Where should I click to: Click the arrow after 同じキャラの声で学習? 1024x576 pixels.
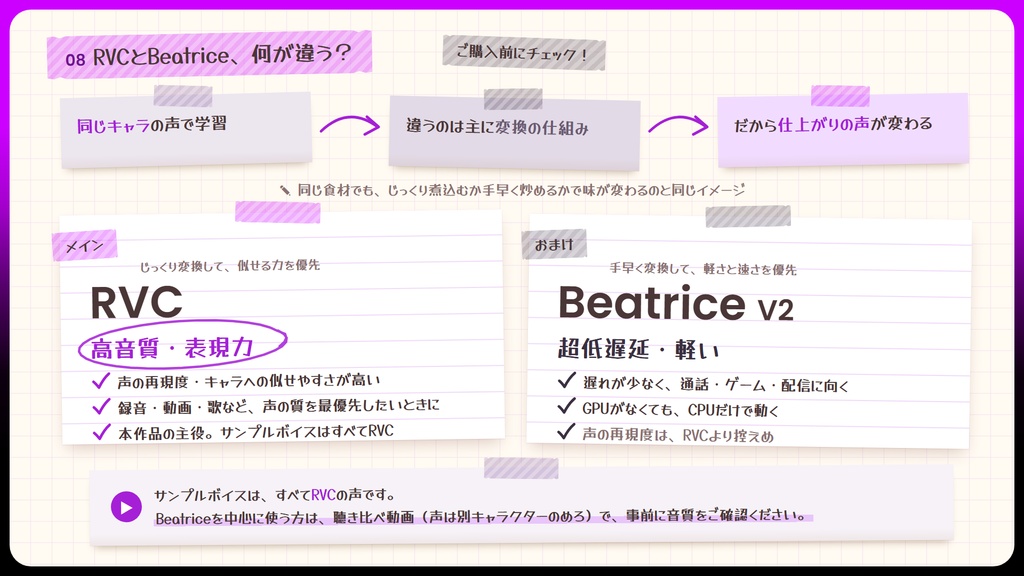click(350, 124)
